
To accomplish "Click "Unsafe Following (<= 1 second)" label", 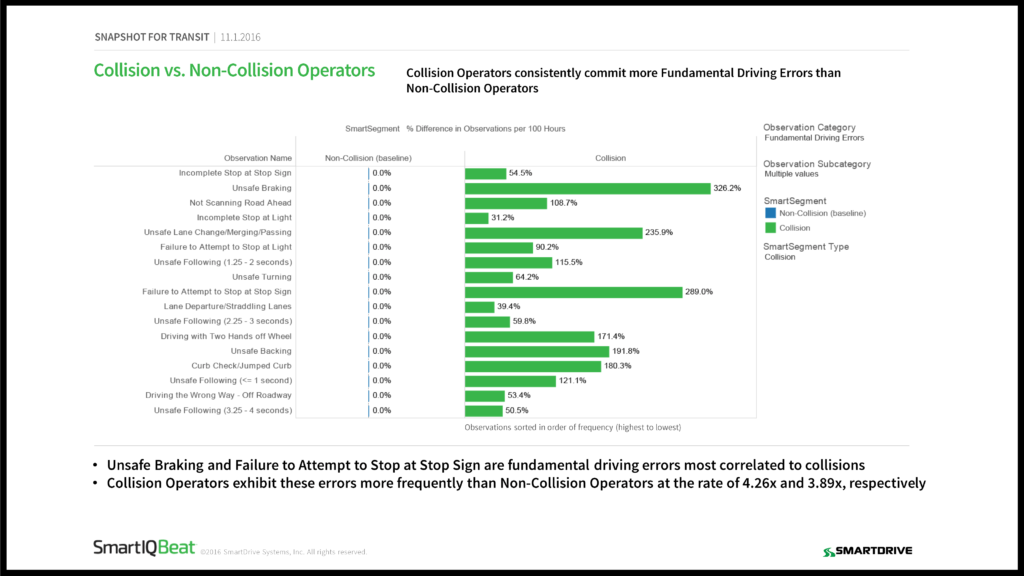I will (x=231, y=381).
